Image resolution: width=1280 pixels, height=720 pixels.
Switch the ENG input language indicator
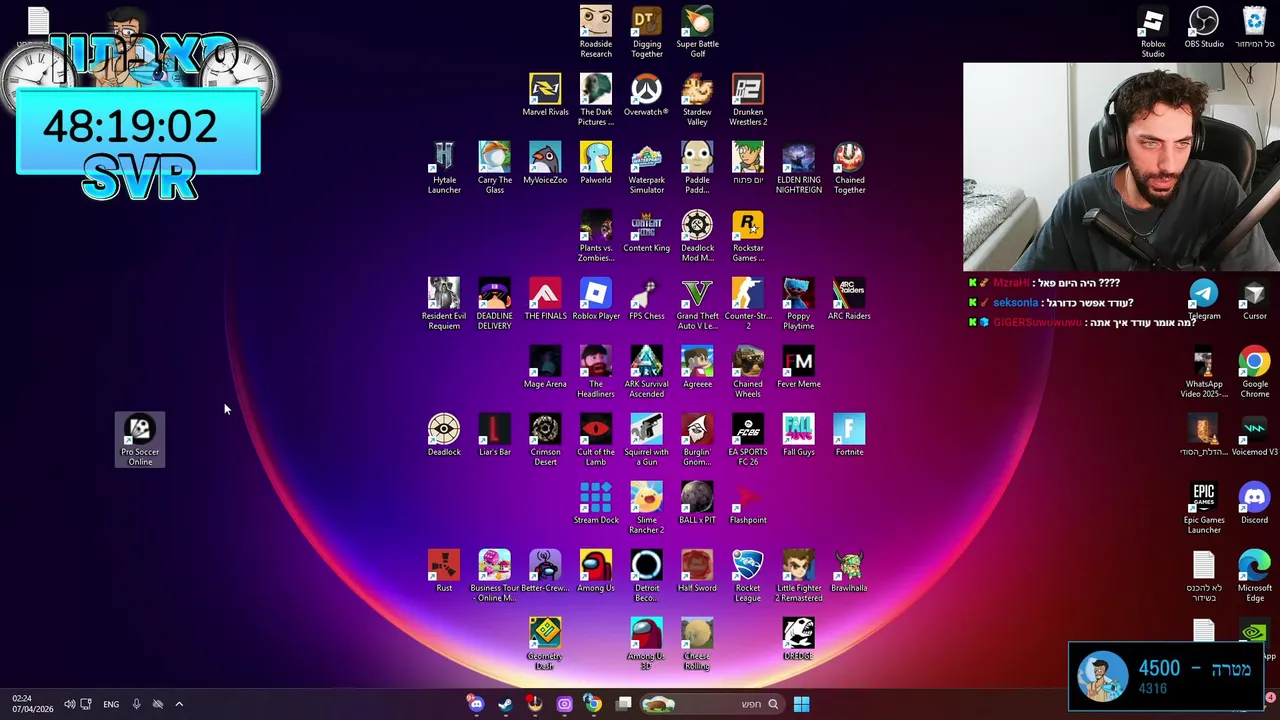point(111,704)
